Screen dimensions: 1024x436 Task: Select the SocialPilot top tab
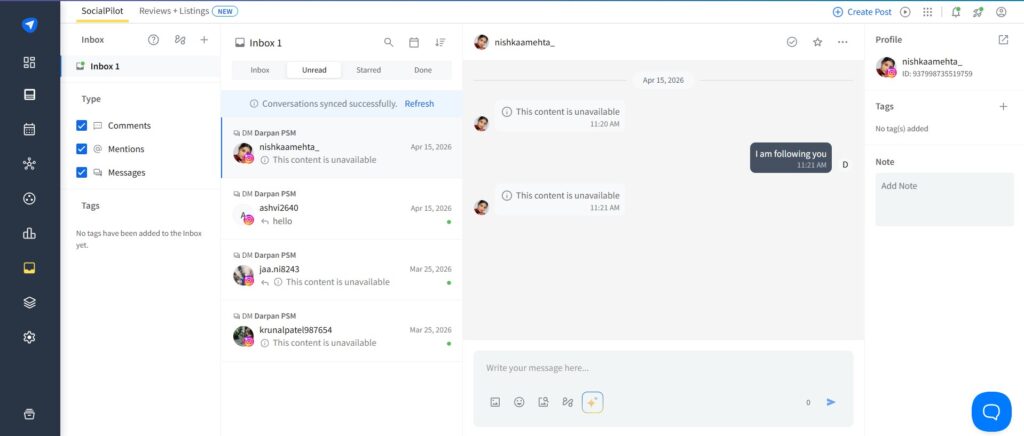click(103, 11)
